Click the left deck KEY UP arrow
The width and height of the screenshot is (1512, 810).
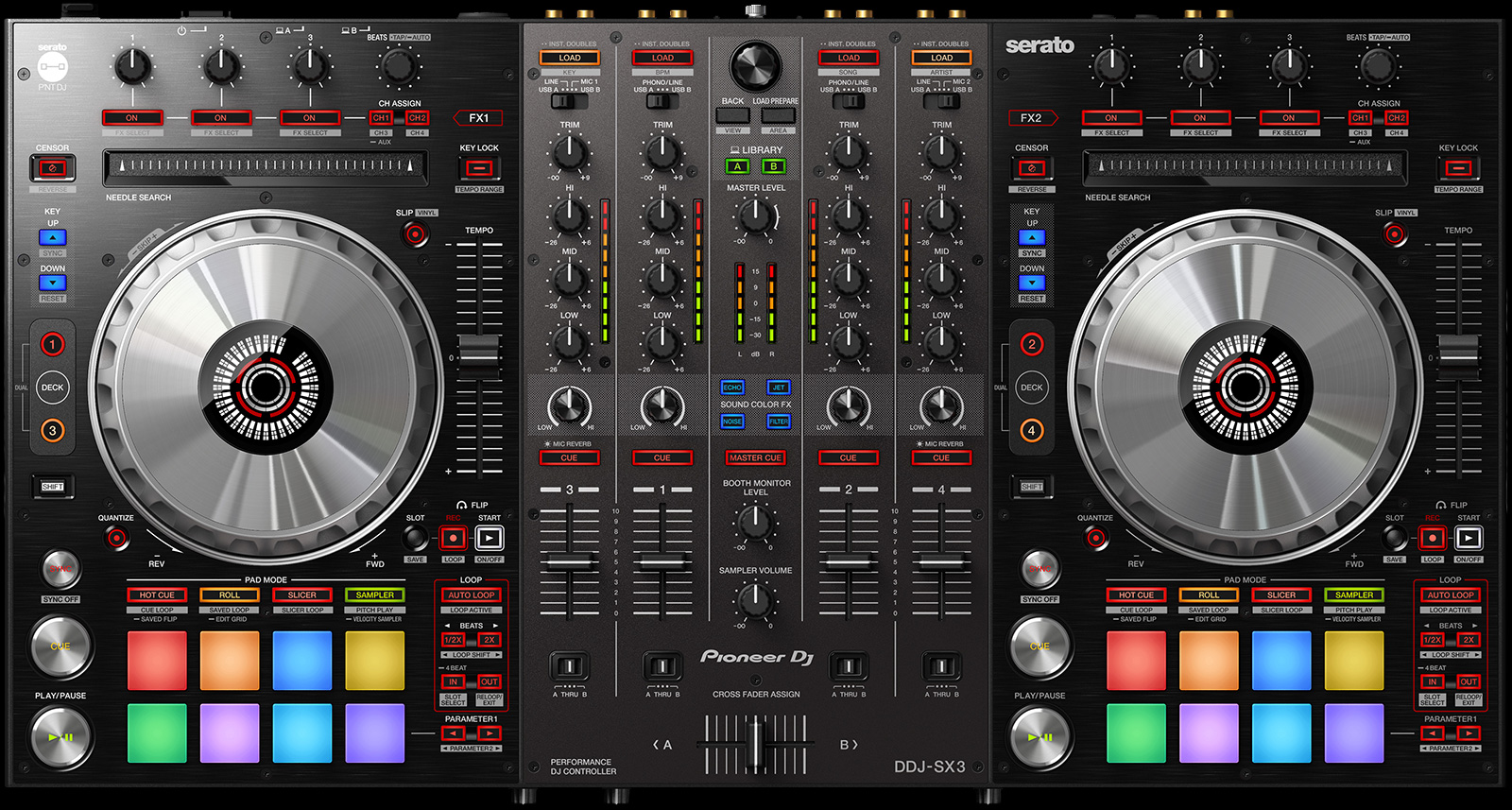click(53, 238)
